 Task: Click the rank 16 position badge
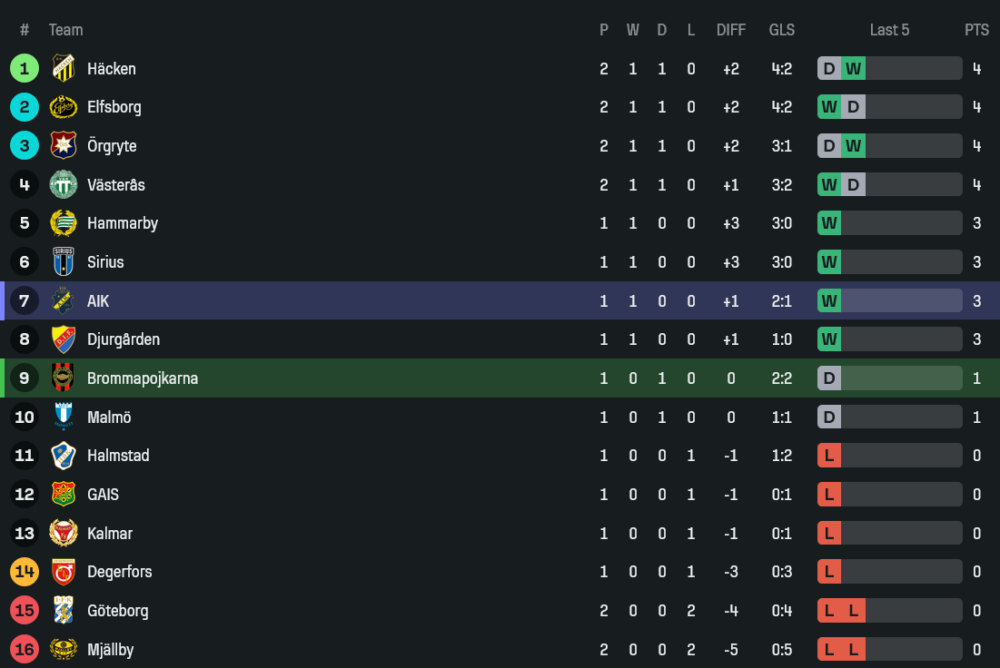pyautogui.click(x=24, y=650)
